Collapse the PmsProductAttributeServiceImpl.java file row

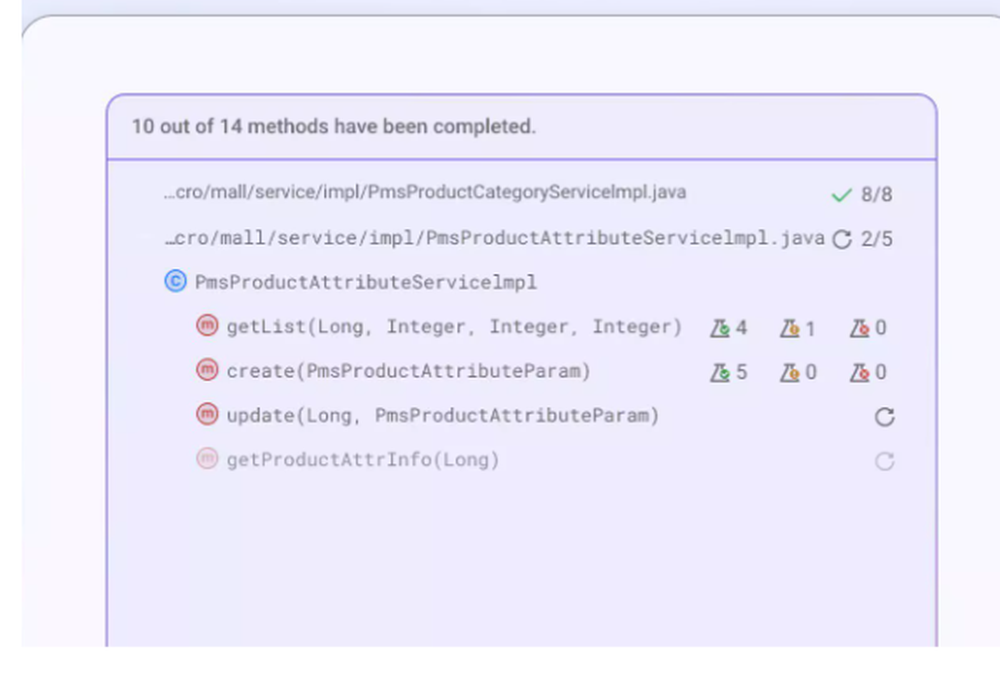tap(494, 238)
